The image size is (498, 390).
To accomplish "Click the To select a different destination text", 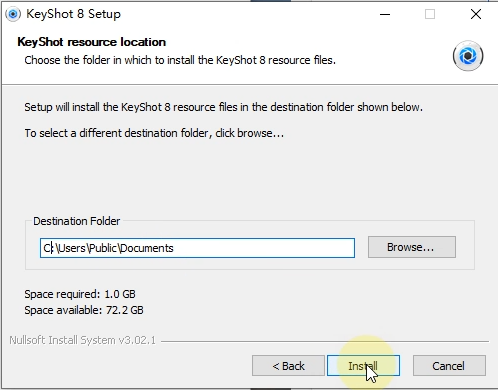I will point(154,133).
